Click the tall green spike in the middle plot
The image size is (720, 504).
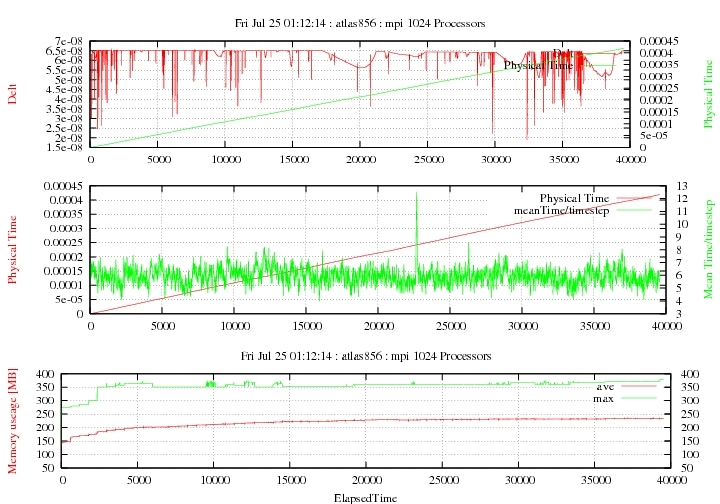click(416, 200)
